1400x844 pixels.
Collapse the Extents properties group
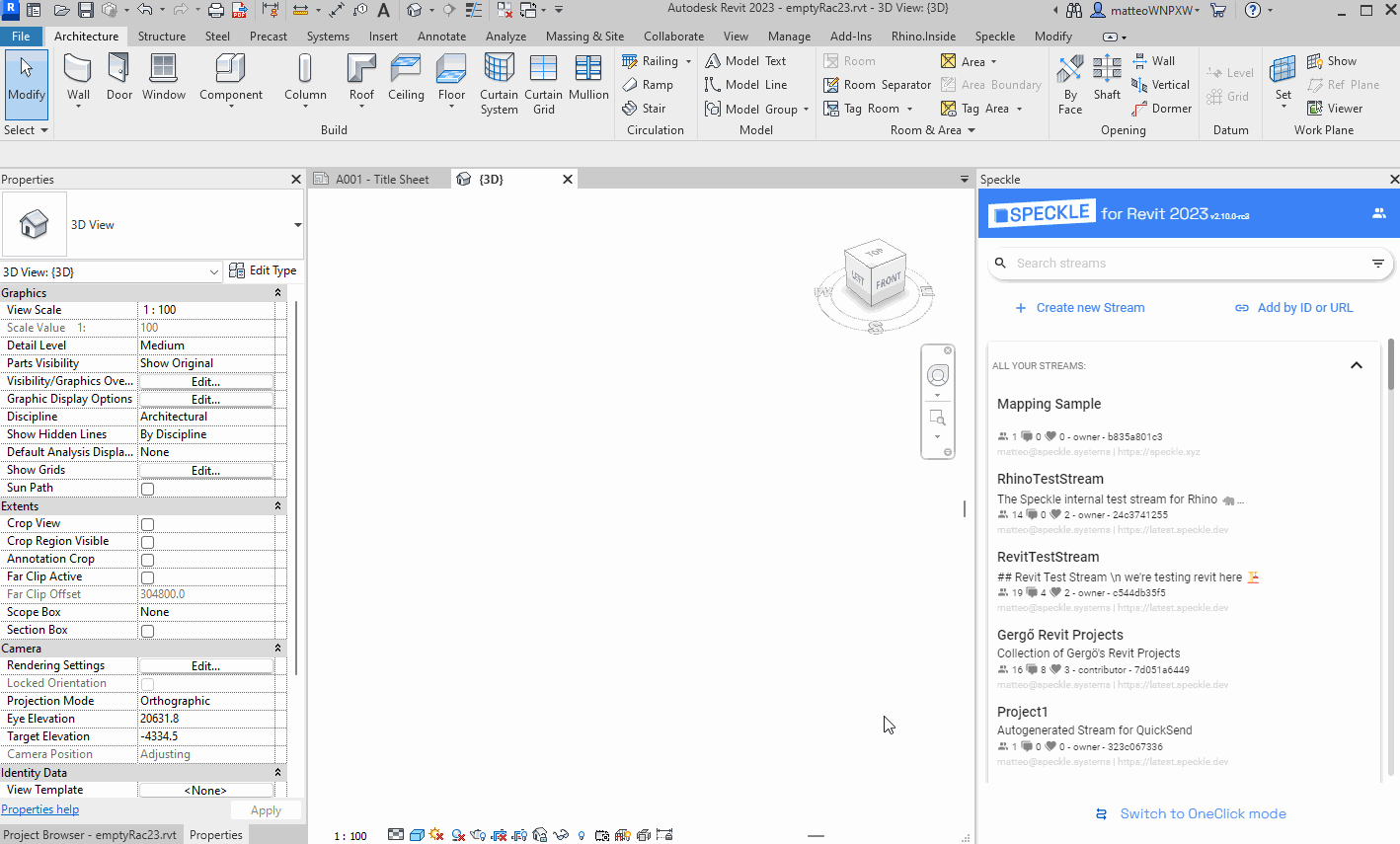(277, 506)
